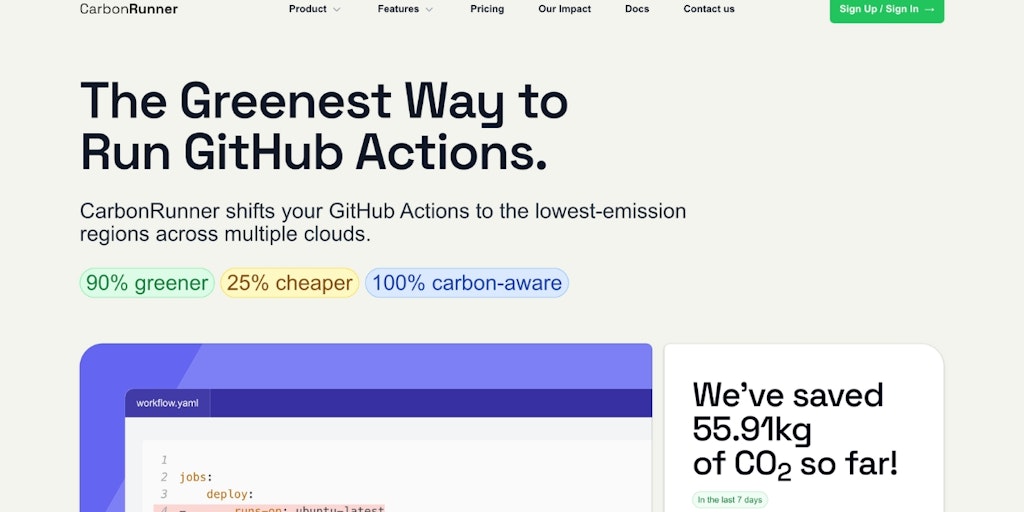1024x512 pixels.
Task: Open the Pricing page
Action: (487, 9)
